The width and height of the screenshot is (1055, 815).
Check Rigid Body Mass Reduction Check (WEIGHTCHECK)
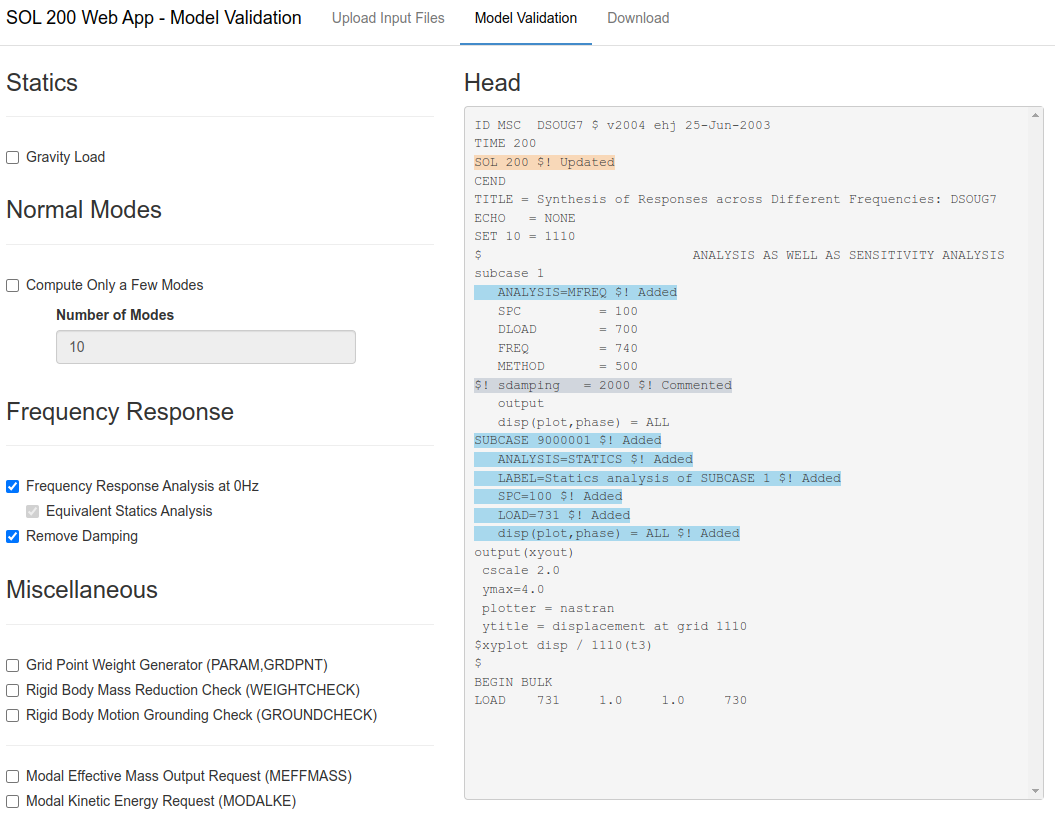[x=12, y=690]
